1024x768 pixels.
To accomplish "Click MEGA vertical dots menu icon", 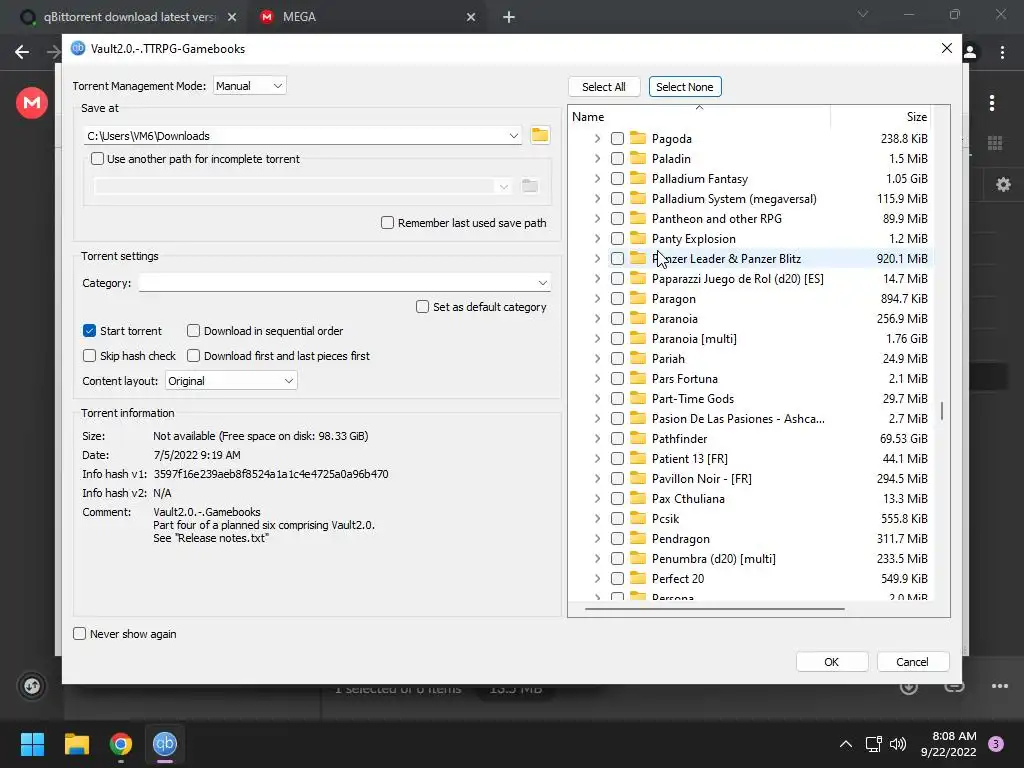I will click(x=992, y=103).
